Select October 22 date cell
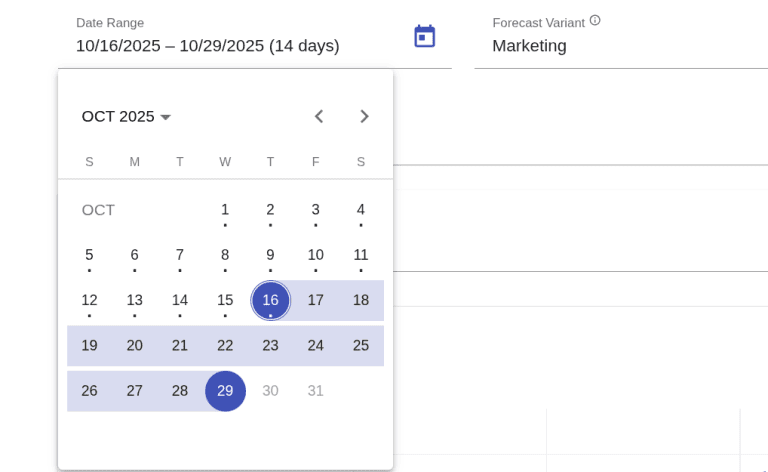This screenshot has height=472, width=768. click(x=225, y=346)
